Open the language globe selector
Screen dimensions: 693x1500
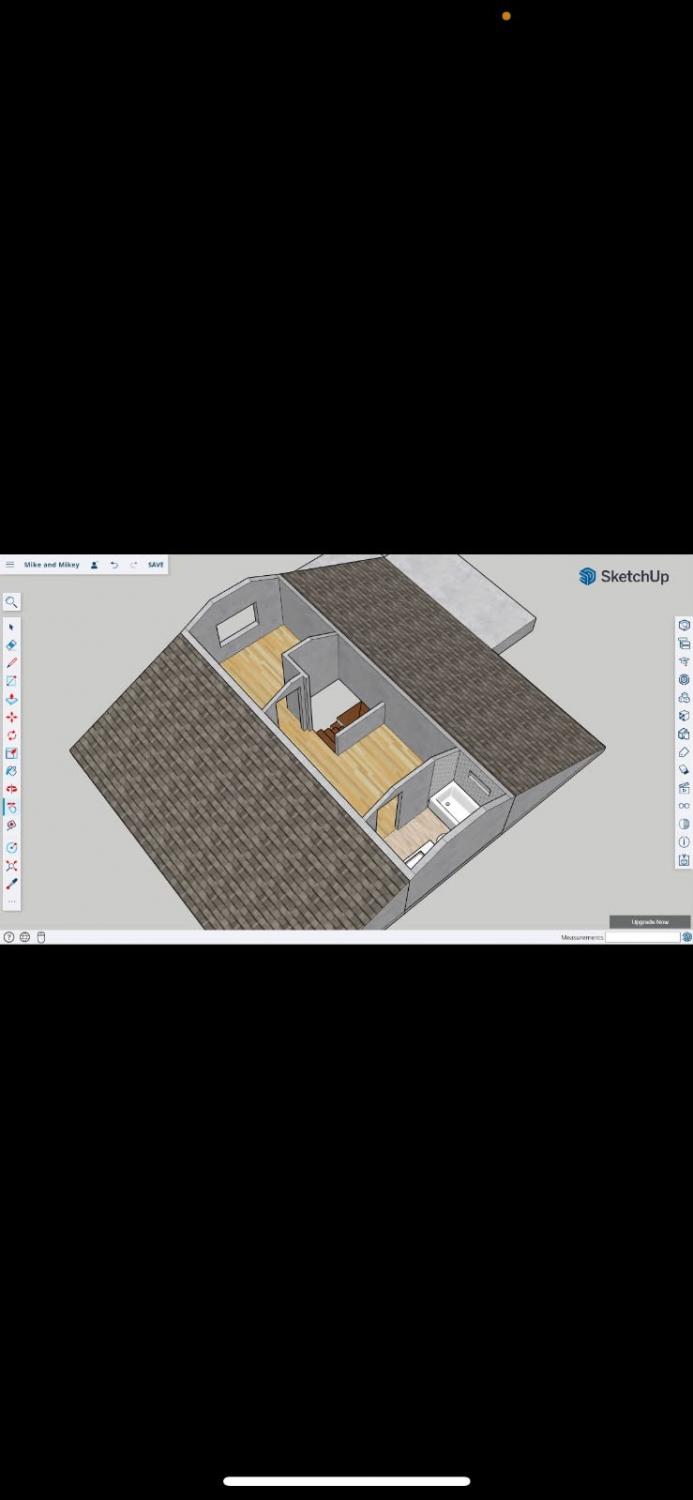(x=25, y=937)
